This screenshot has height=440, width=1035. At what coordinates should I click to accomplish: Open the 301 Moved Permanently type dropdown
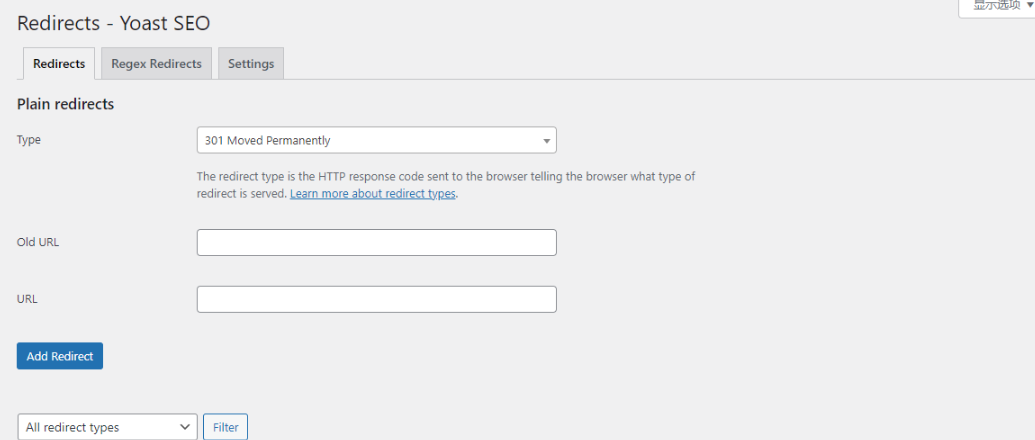(376, 140)
